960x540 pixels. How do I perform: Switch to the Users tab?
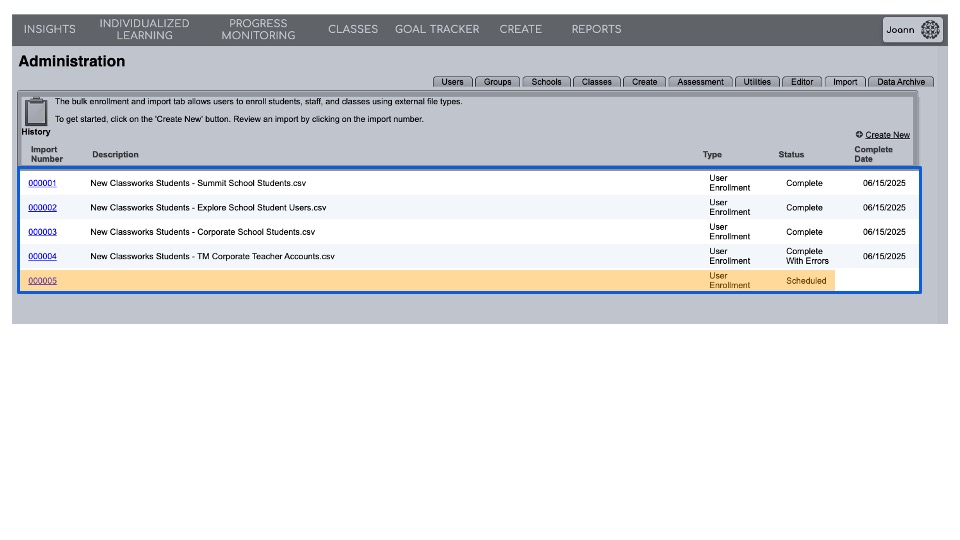coord(452,82)
